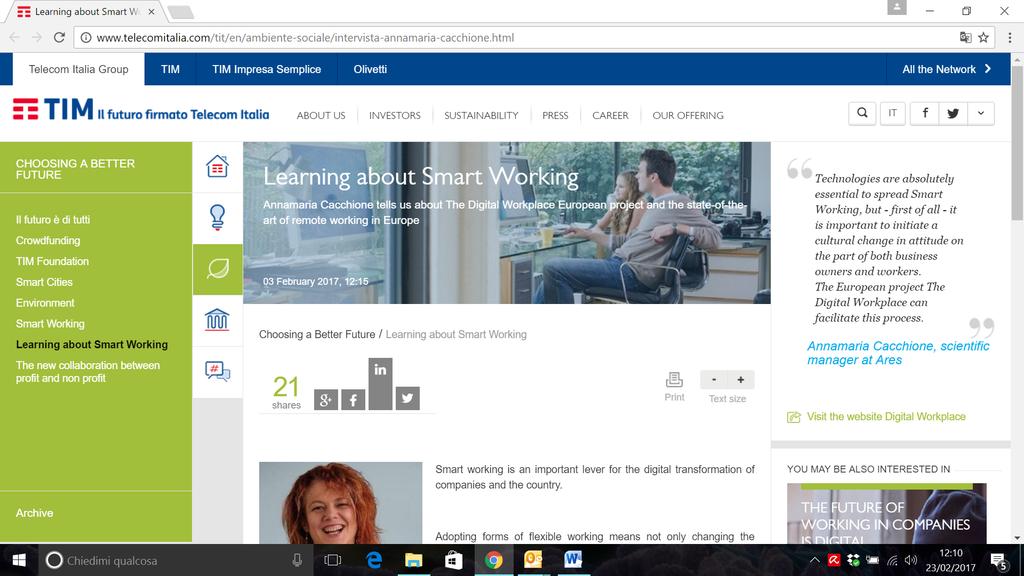Viewport: 1024px width, 576px height.
Task: Select the lightbulb innovation icon
Action: 217,217
